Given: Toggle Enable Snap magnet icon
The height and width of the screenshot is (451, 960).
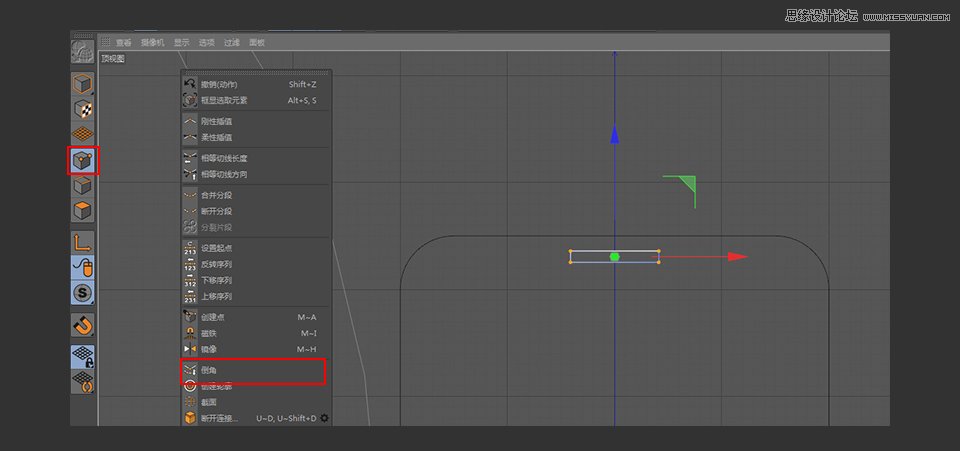Looking at the screenshot, I should pos(82,325).
